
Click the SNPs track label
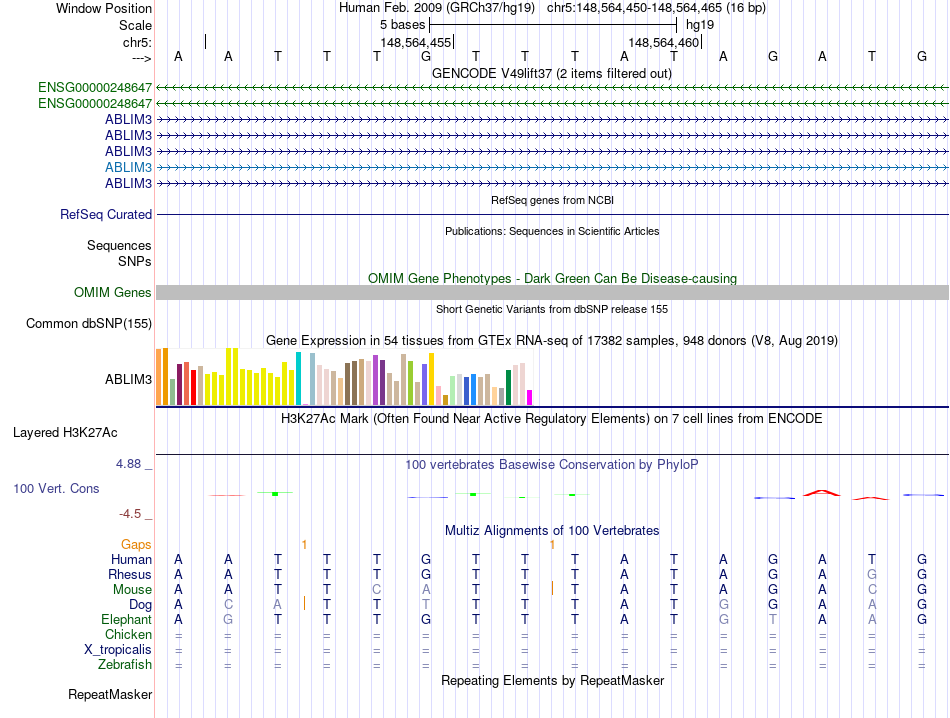click(x=135, y=261)
